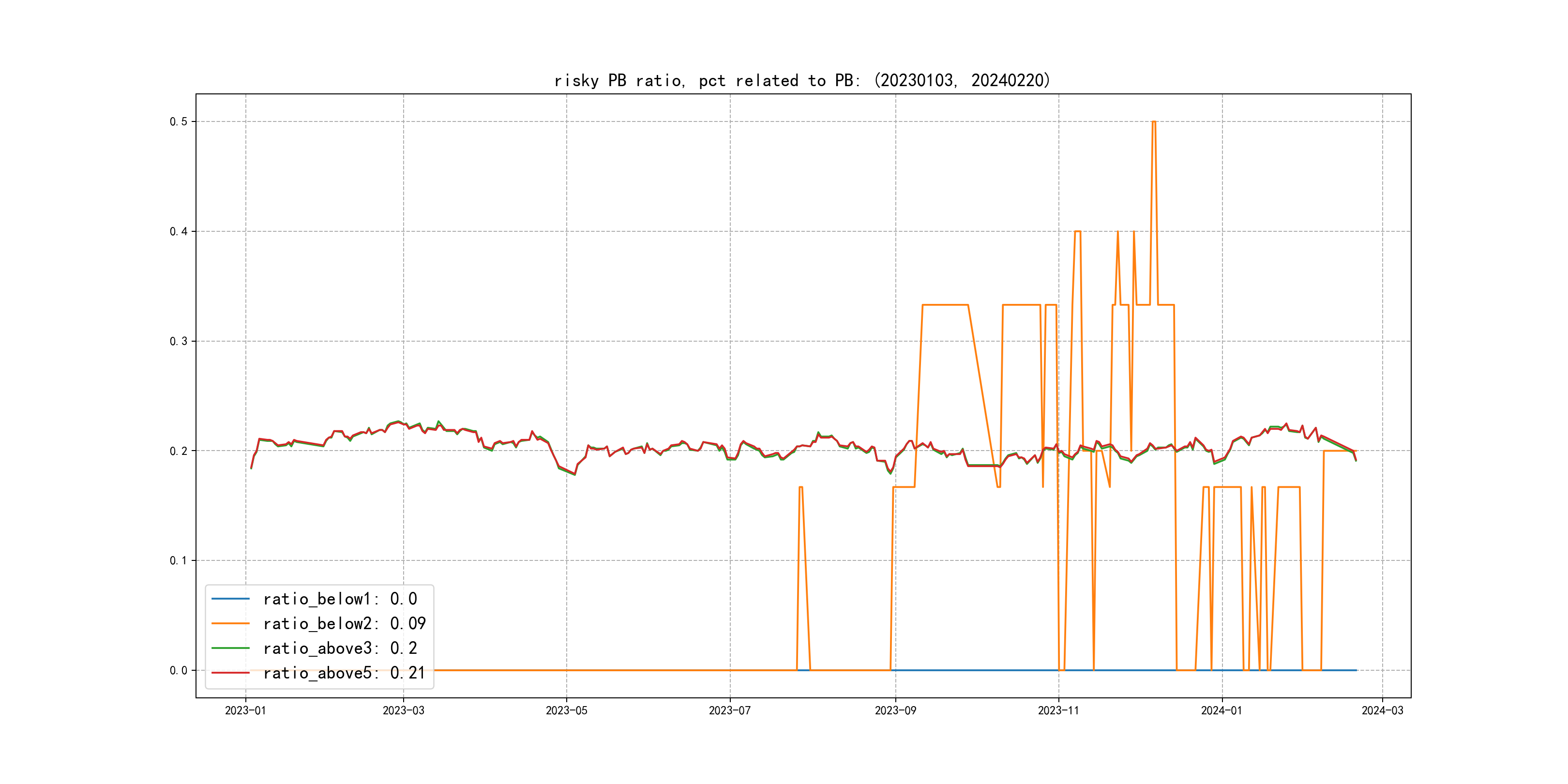The height and width of the screenshot is (784, 1568).
Task: Click the 2023-01 x-axis tick label
Action: (x=245, y=710)
